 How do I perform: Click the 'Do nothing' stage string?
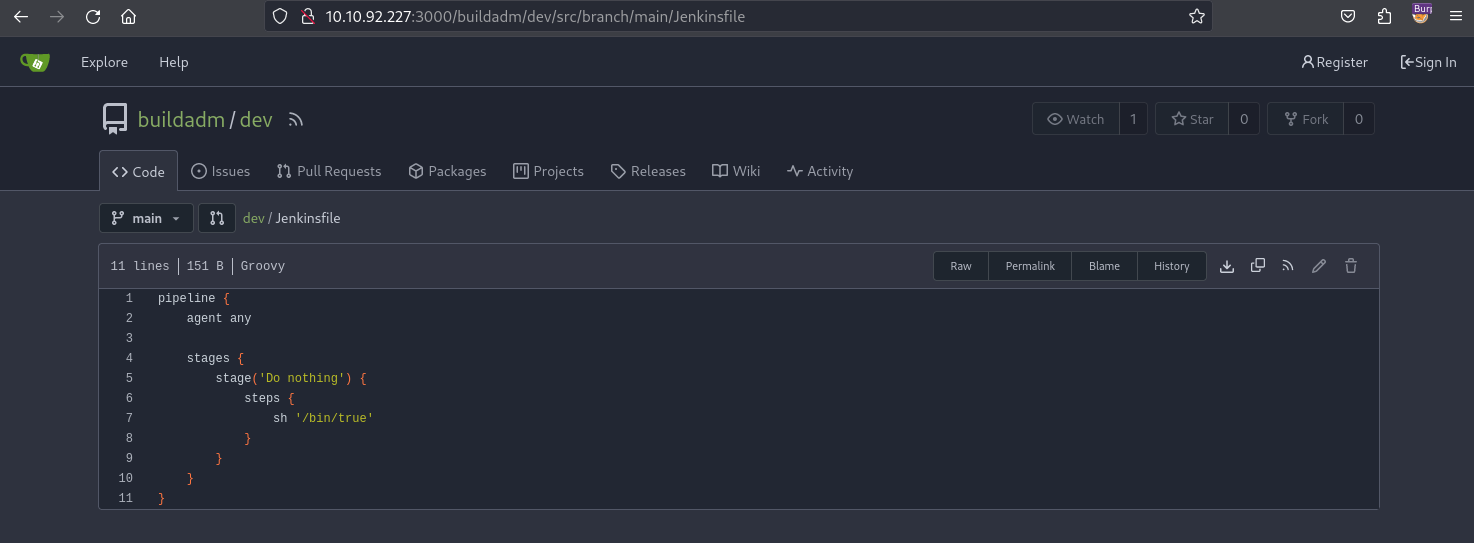305,378
